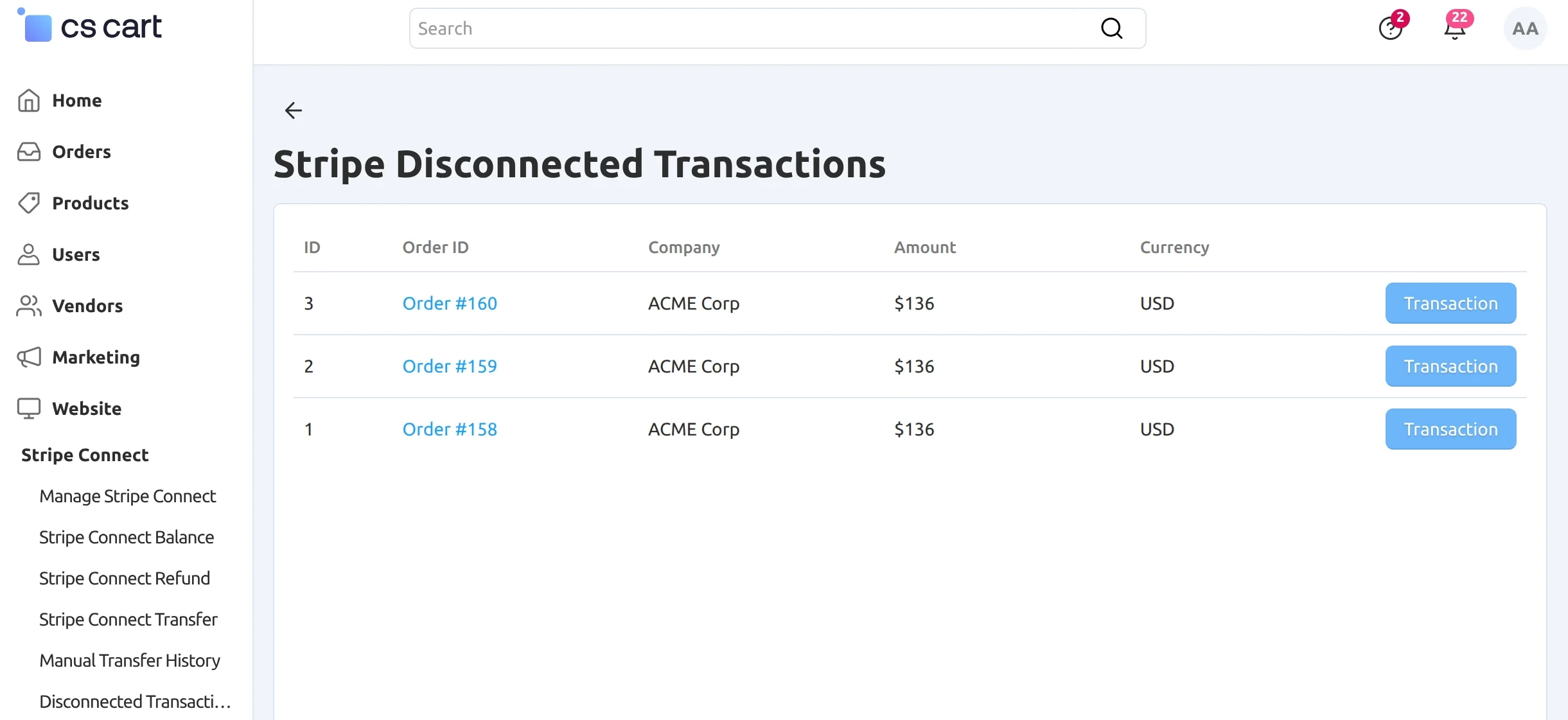Click Transaction button for Order #159
This screenshot has height=720, width=1568.
[x=1450, y=366]
